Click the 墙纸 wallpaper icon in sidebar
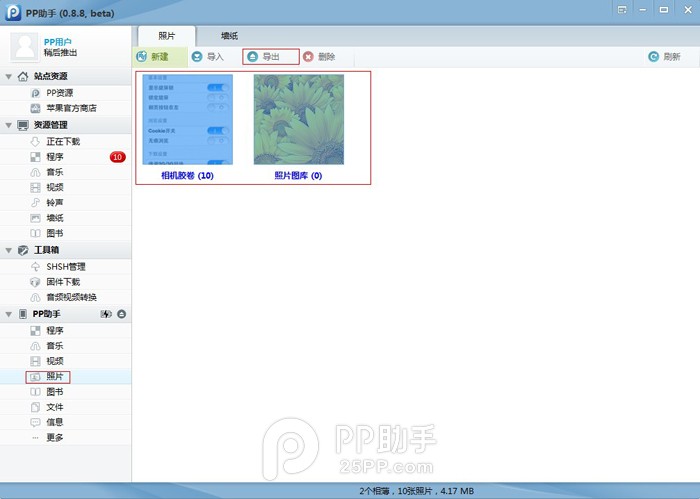The height and width of the screenshot is (499, 700). tap(35, 218)
